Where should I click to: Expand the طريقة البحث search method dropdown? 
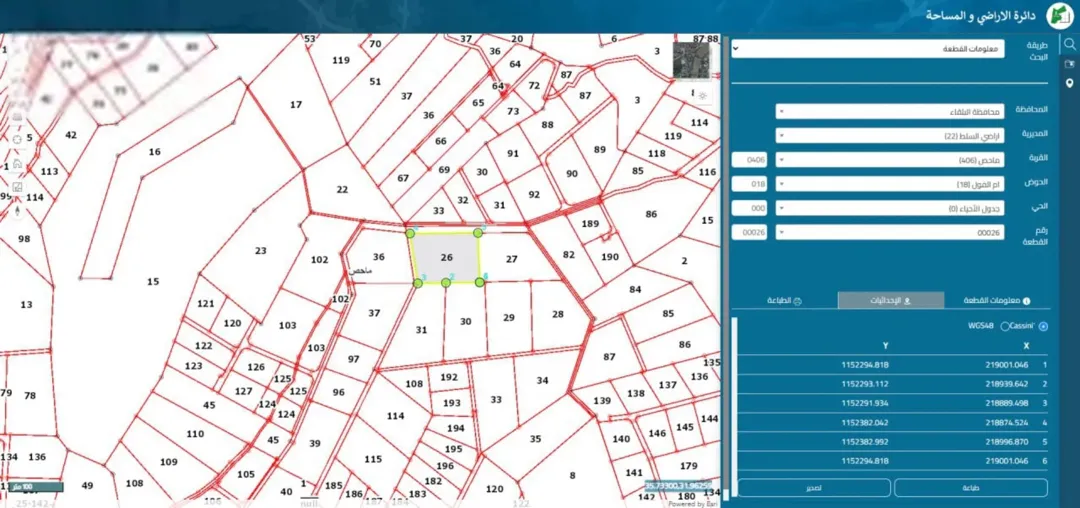[x=869, y=49]
